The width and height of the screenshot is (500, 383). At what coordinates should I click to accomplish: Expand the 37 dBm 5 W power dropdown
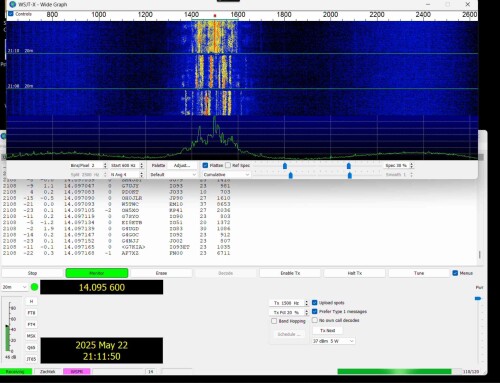click(333, 341)
